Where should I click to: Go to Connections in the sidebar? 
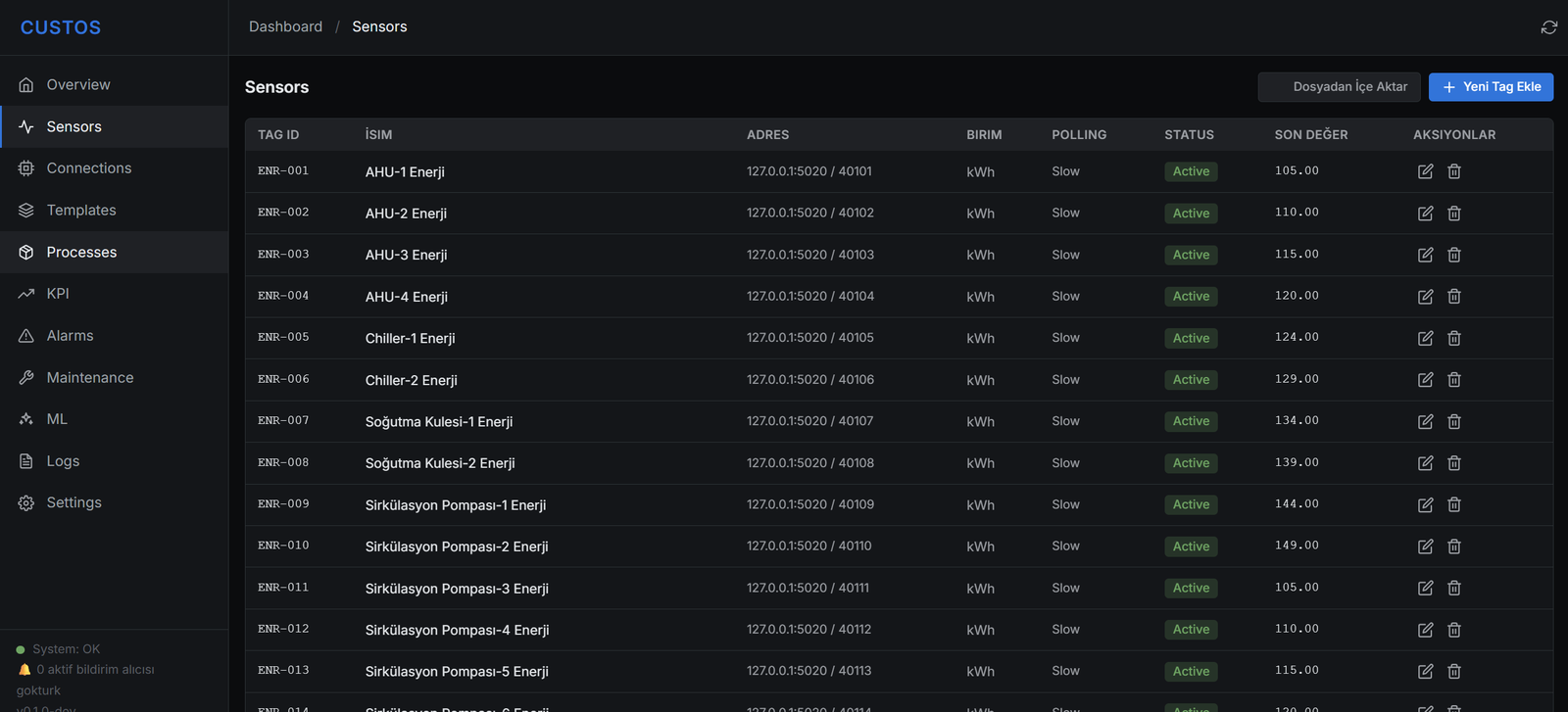(x=114, y=168)
